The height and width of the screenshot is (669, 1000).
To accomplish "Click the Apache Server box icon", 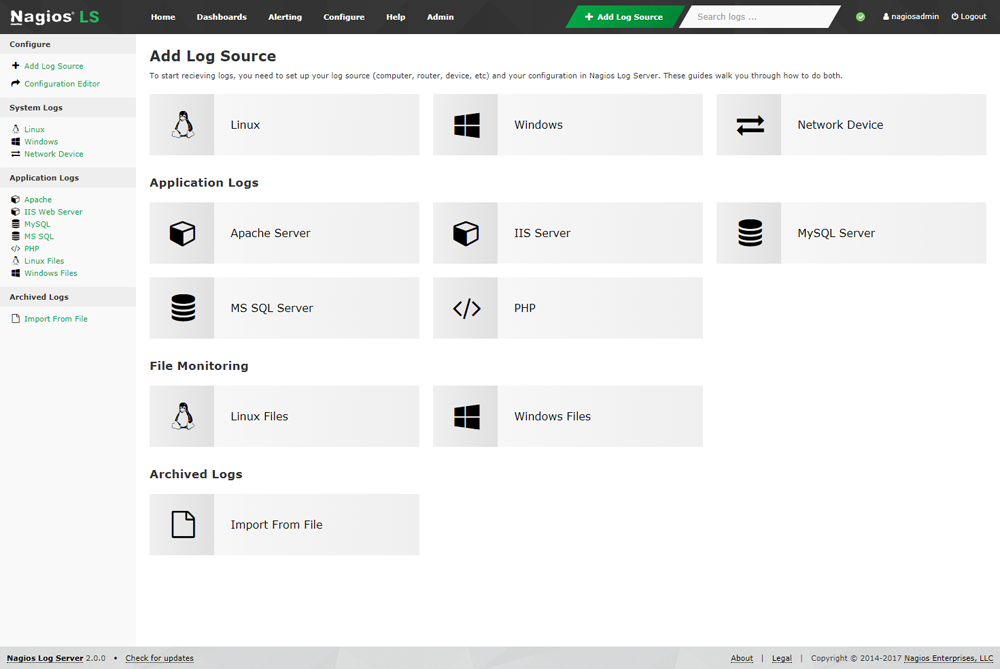I will click(182, 233).
